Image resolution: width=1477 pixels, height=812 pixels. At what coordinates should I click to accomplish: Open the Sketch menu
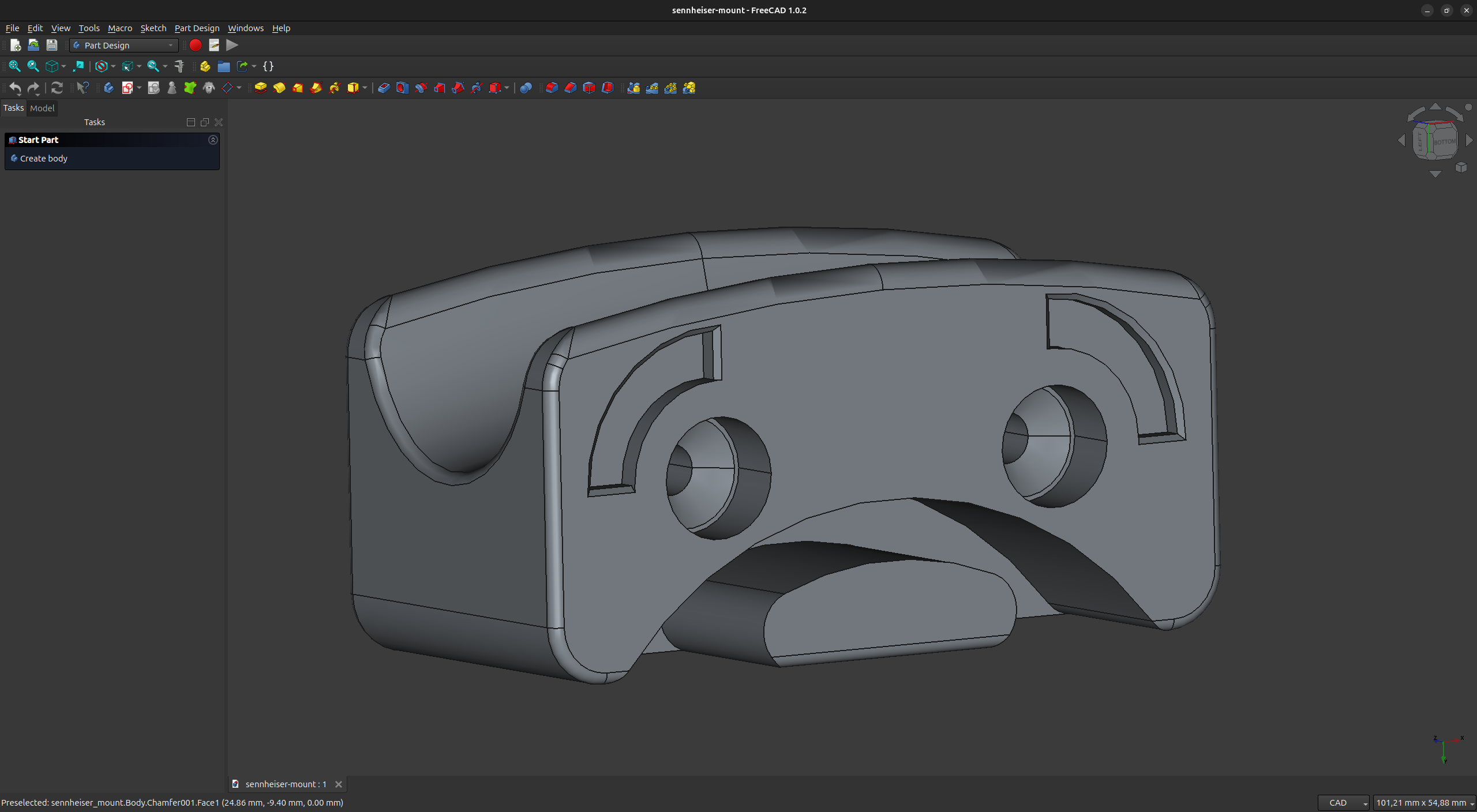pyautogui.click(x=153, y=28)
